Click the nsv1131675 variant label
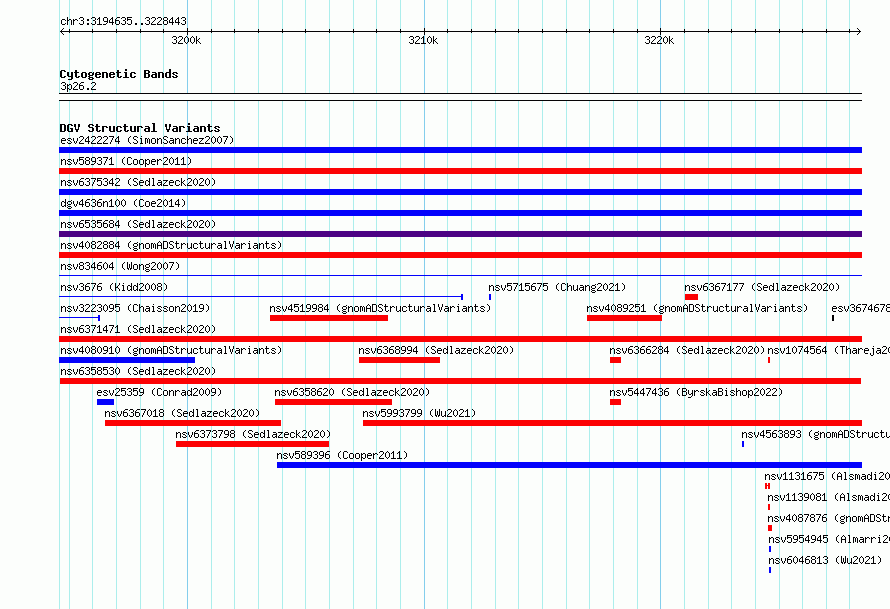 coord(827,476)
